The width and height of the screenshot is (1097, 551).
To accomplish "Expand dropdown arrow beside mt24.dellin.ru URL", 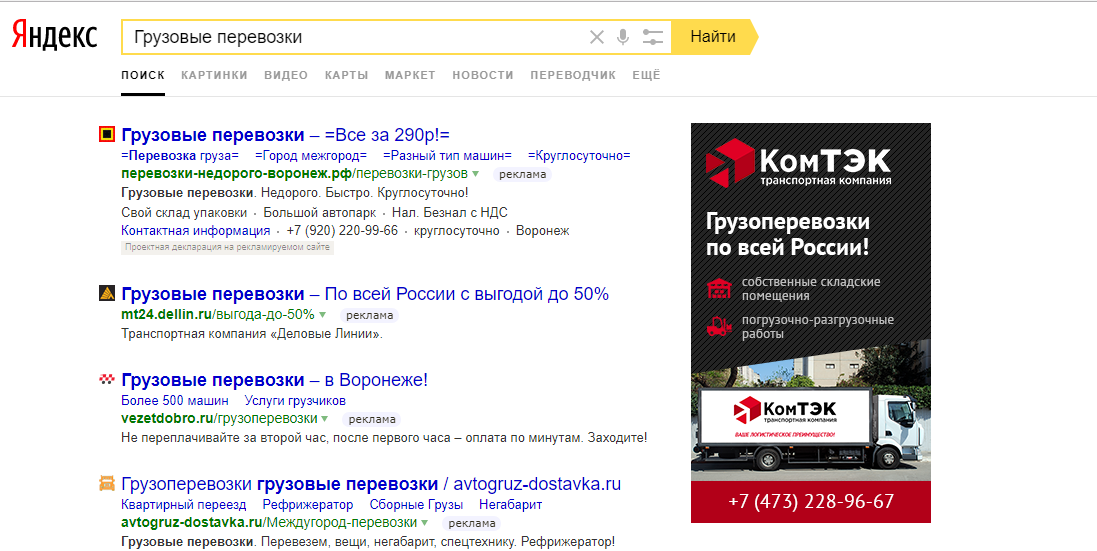I will (323, 314).
